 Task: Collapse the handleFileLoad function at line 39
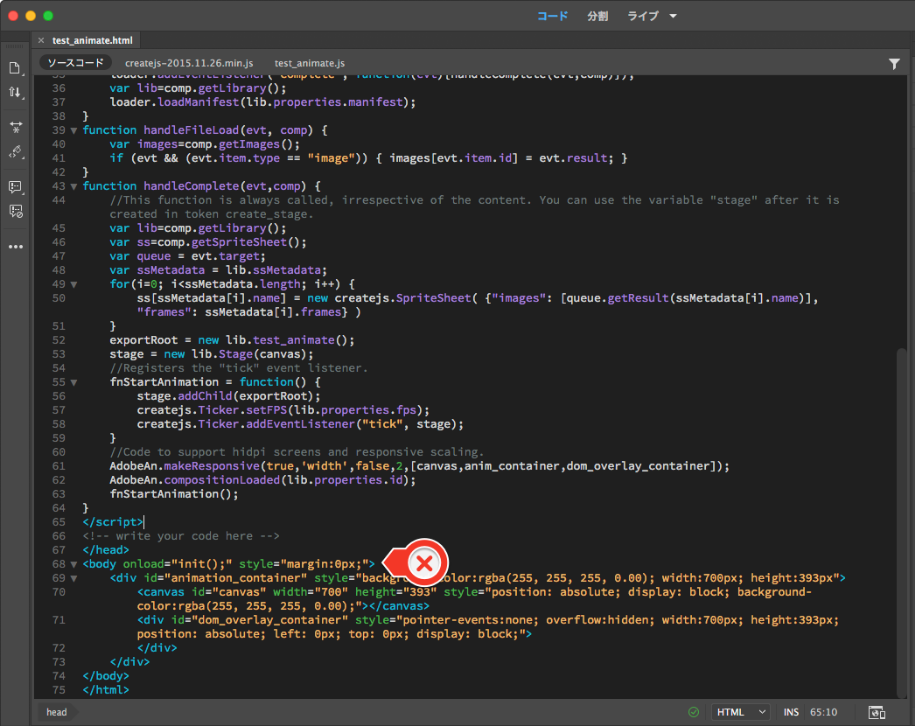[74, 130]
